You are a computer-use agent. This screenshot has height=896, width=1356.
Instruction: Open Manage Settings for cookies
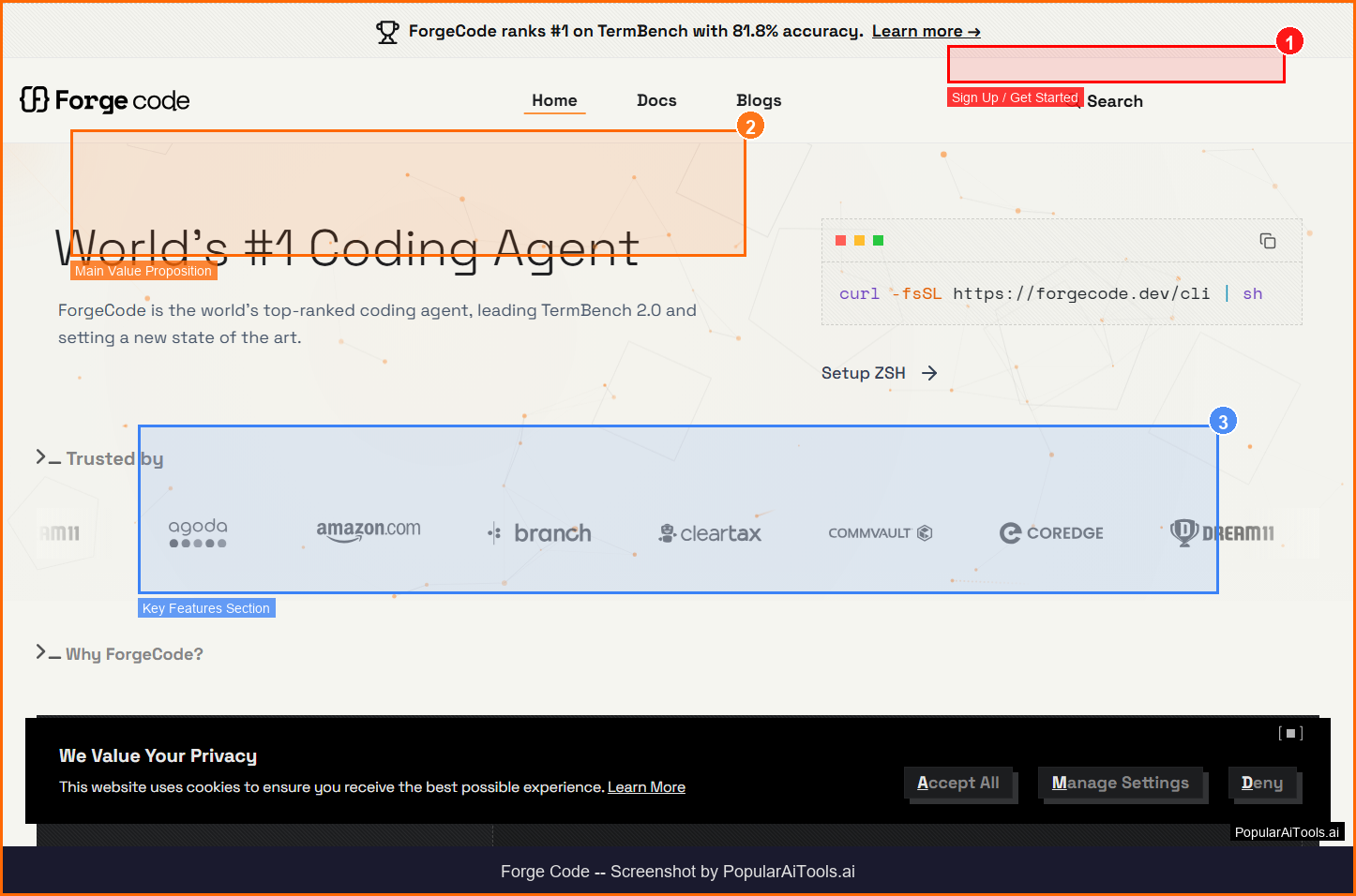tap(1120, 783)
